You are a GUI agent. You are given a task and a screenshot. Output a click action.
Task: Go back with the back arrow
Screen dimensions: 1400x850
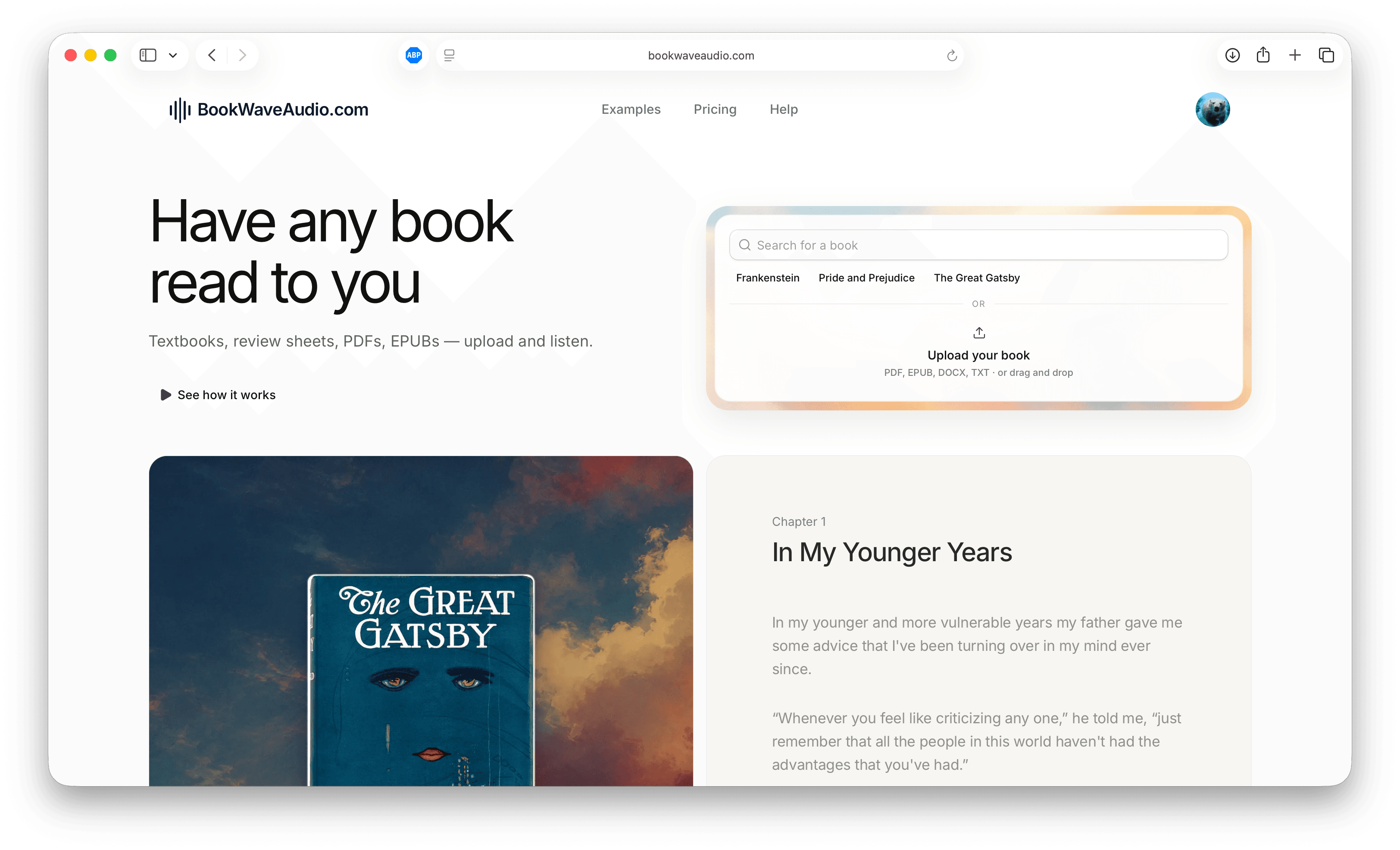(212, 55)
